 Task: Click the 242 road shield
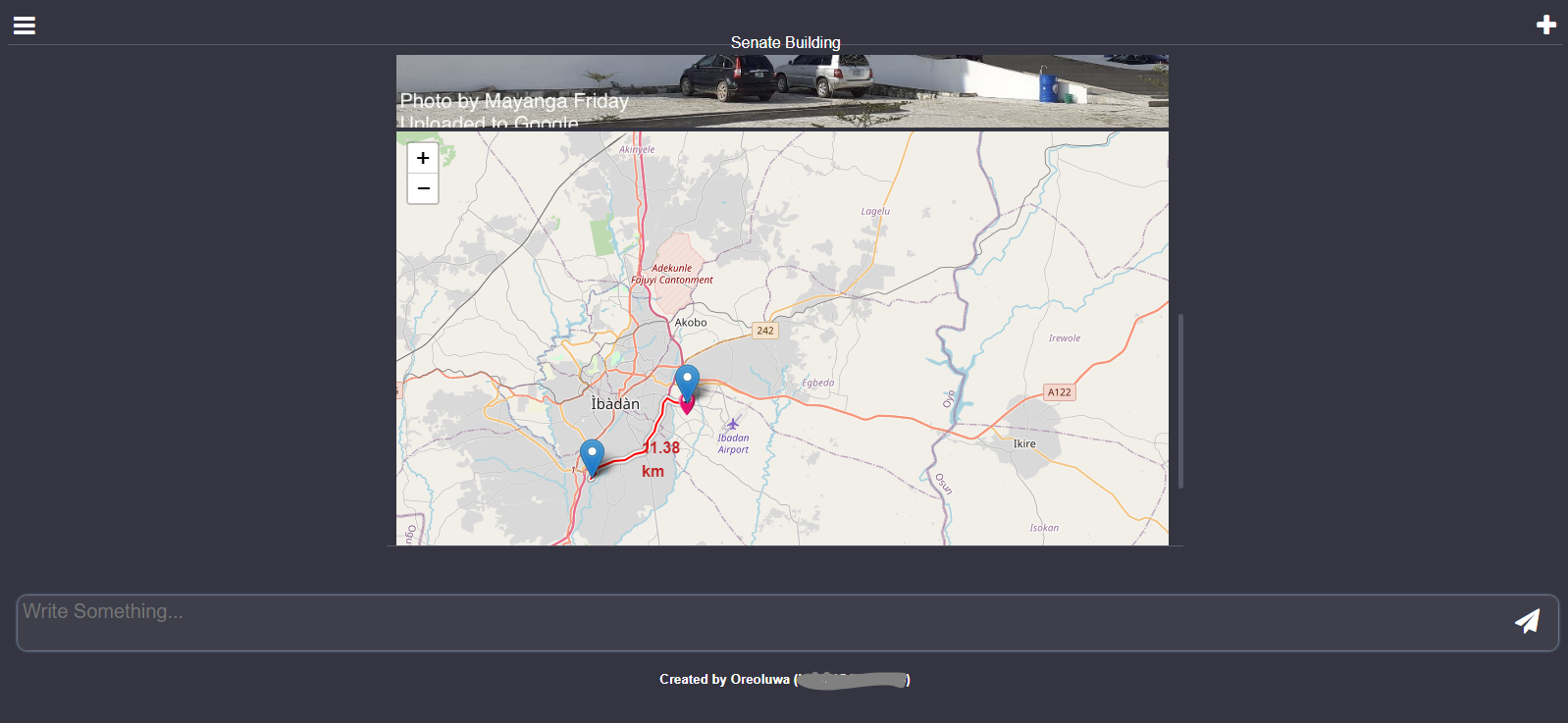coord(764,331)
